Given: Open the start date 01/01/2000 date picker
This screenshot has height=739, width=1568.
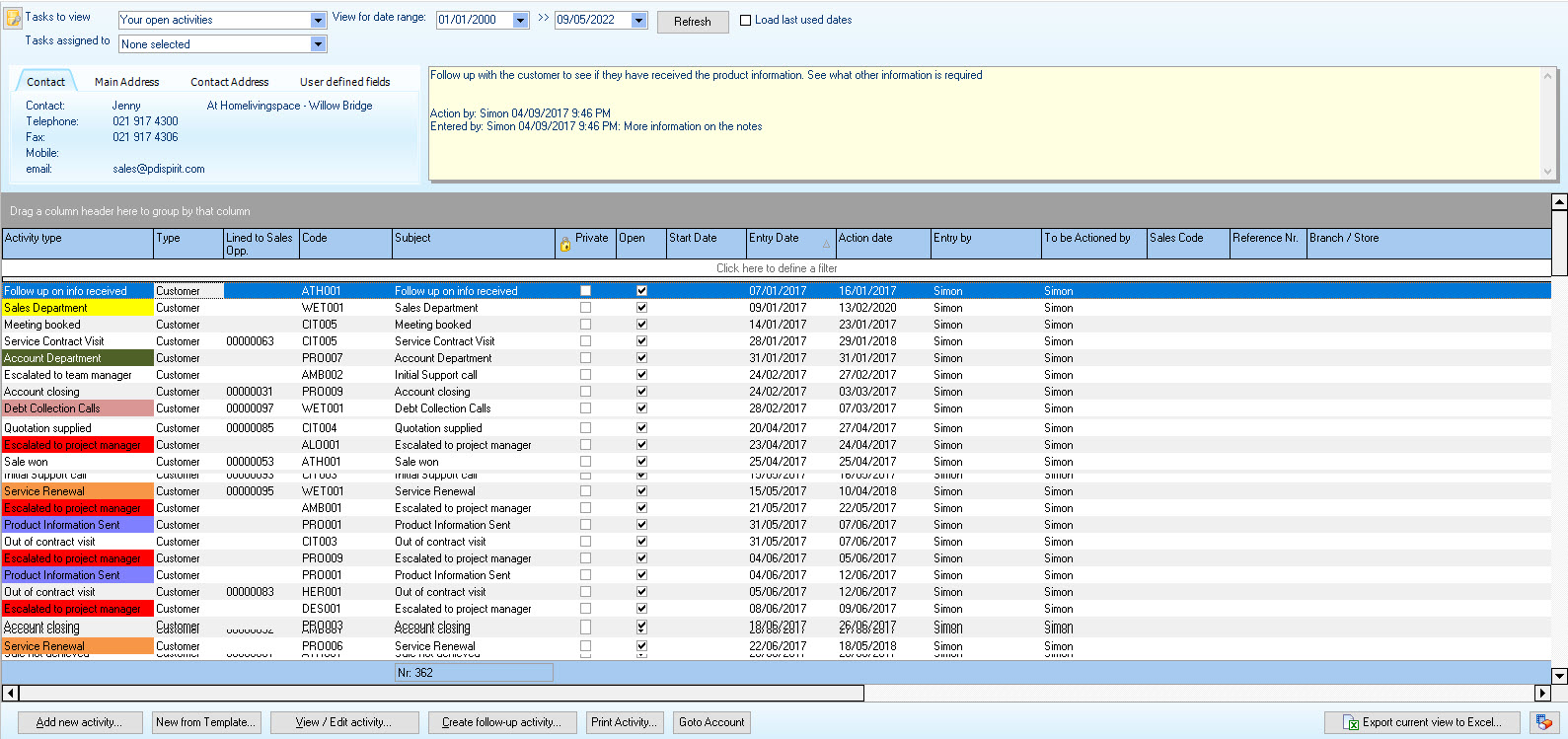Looking at the screenshot, I should pyautogui.click(x=520, y=20).
